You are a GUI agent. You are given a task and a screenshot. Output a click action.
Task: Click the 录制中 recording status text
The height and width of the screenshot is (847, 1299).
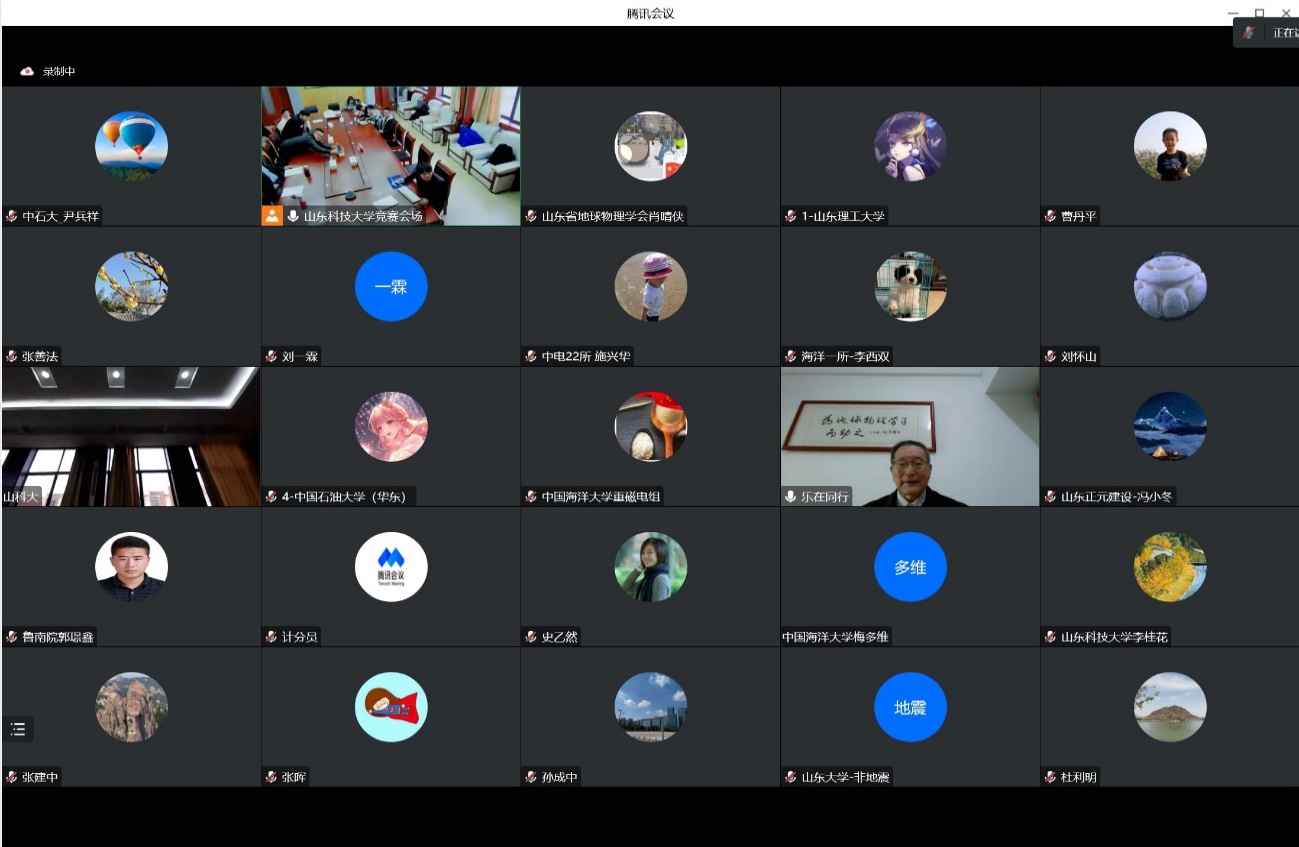[59, 72]
